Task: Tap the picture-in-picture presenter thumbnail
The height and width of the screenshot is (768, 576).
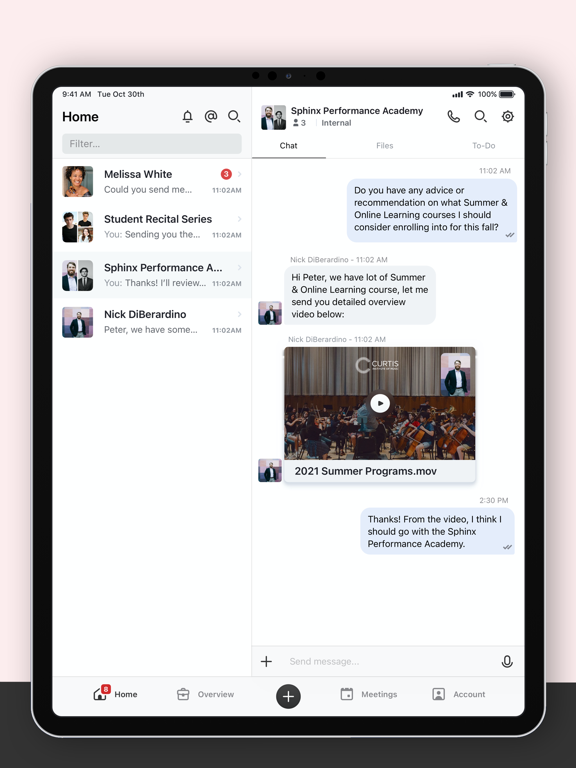Action: coord(456,375)
